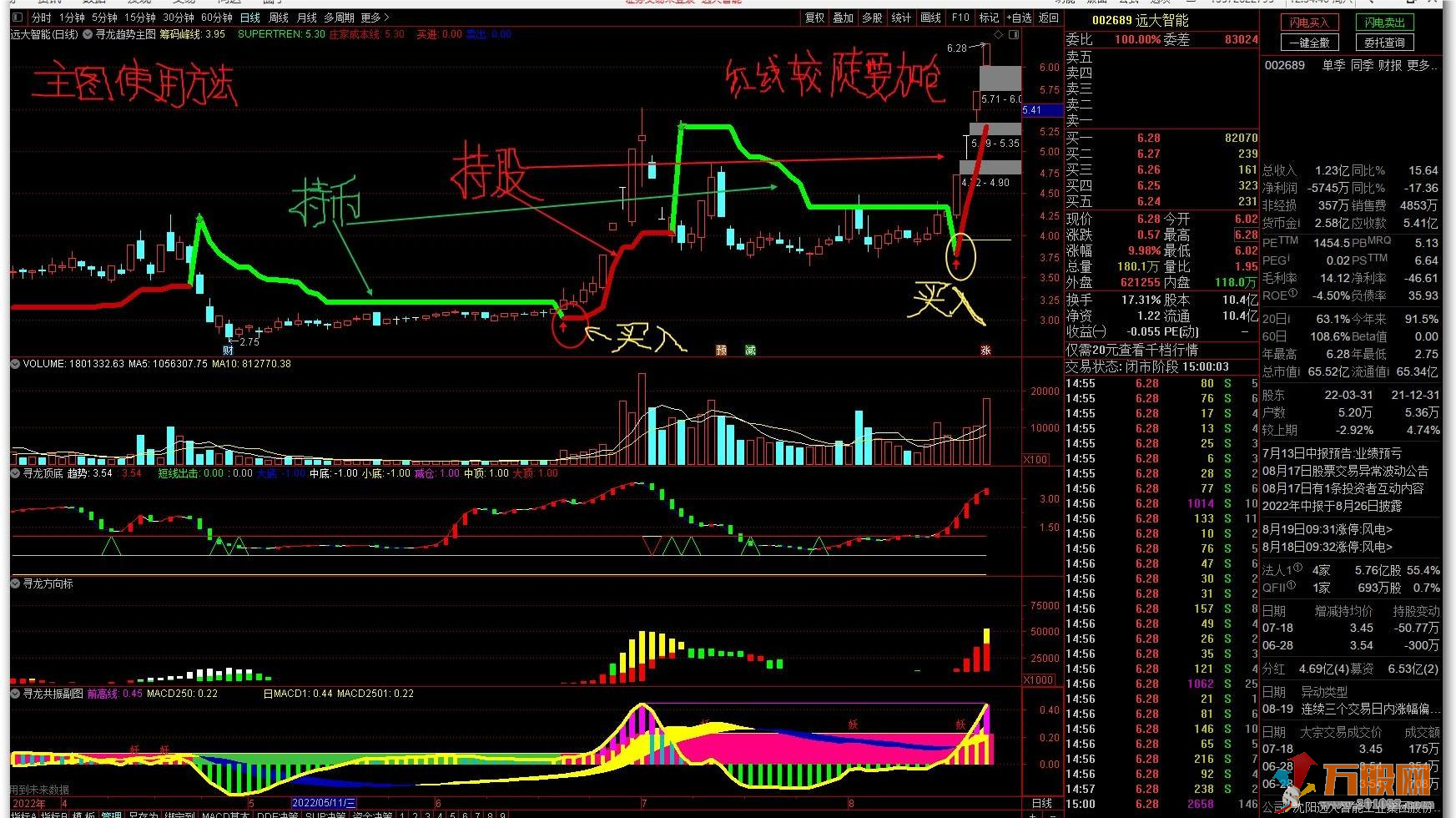This screenshot has height=818, width=1456.
Task: Collapse the 寻龙共振副图 indicator panel icon
Action: [x=15, y=694]
